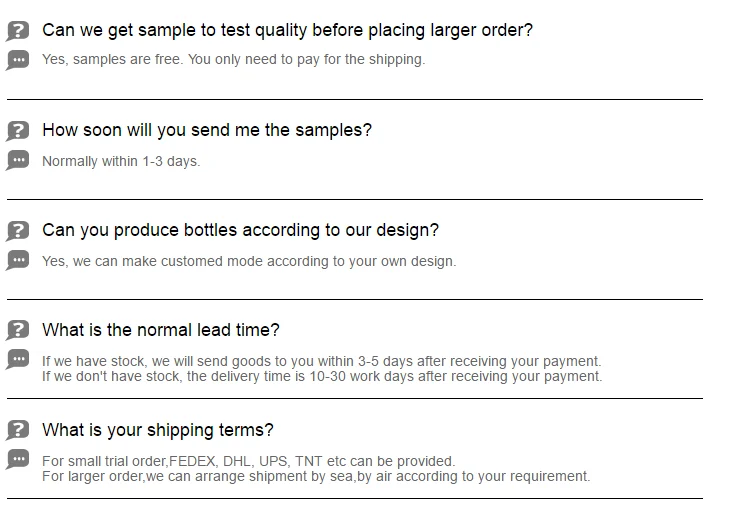Click question icon beside 'How soon' question
Viewport: 741px width, 506px height.
click(x=18, y=131)
